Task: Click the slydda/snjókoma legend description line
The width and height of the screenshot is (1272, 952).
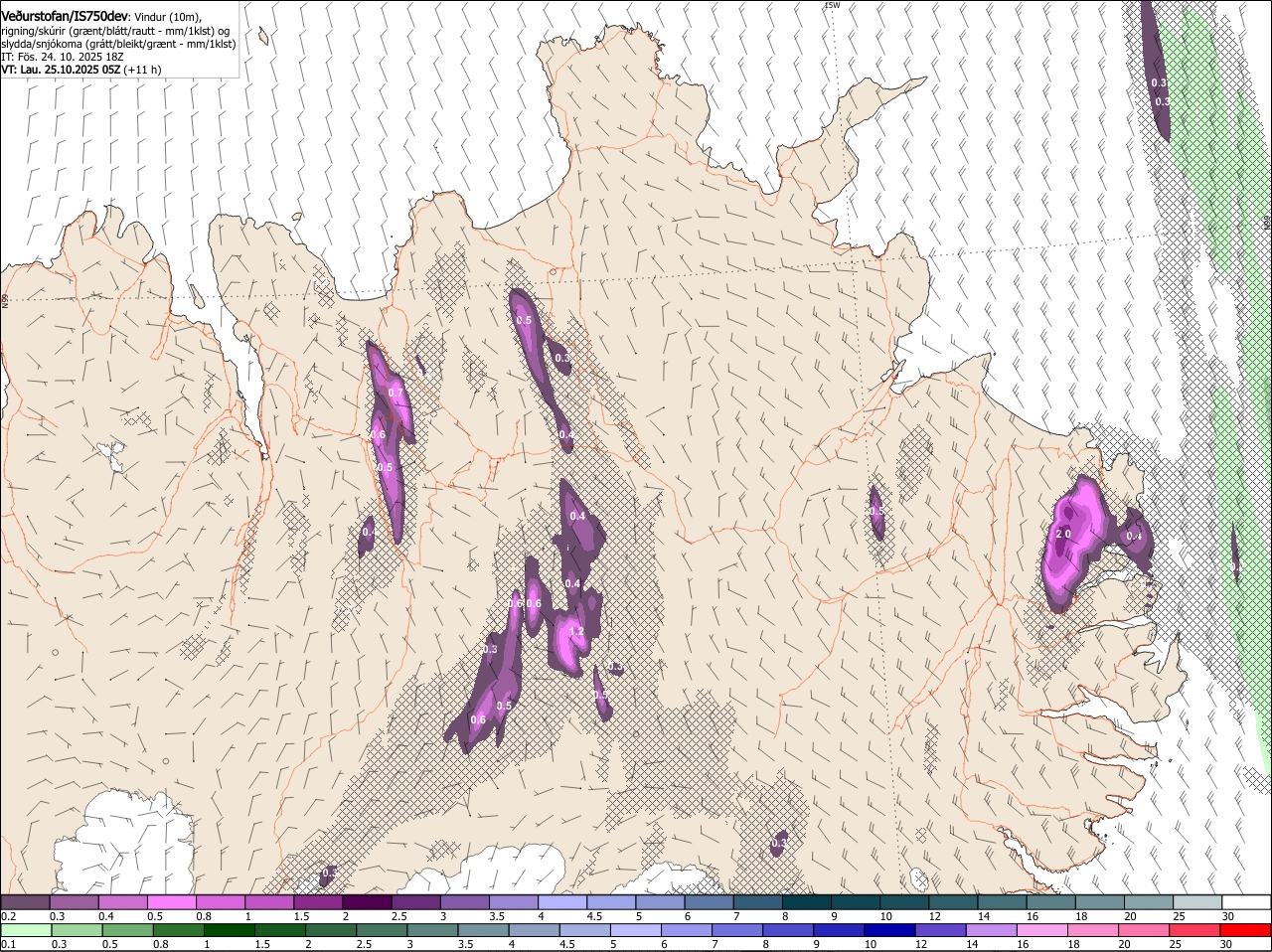Action: tap(117, 44)
